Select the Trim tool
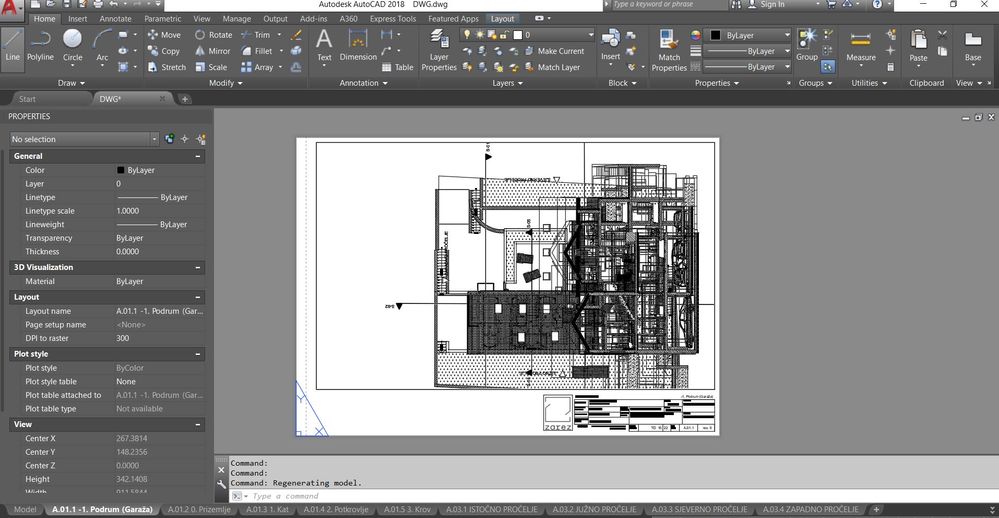Viewport: 999px width, 518px height. coord(255,35)
